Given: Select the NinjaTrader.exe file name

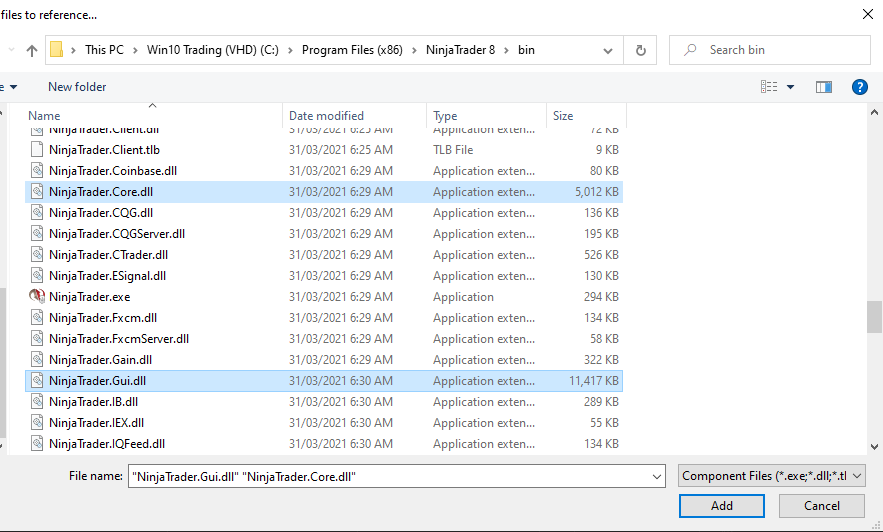Looking at the screenshot, I should pyautogui.click(x=90, y=297).
